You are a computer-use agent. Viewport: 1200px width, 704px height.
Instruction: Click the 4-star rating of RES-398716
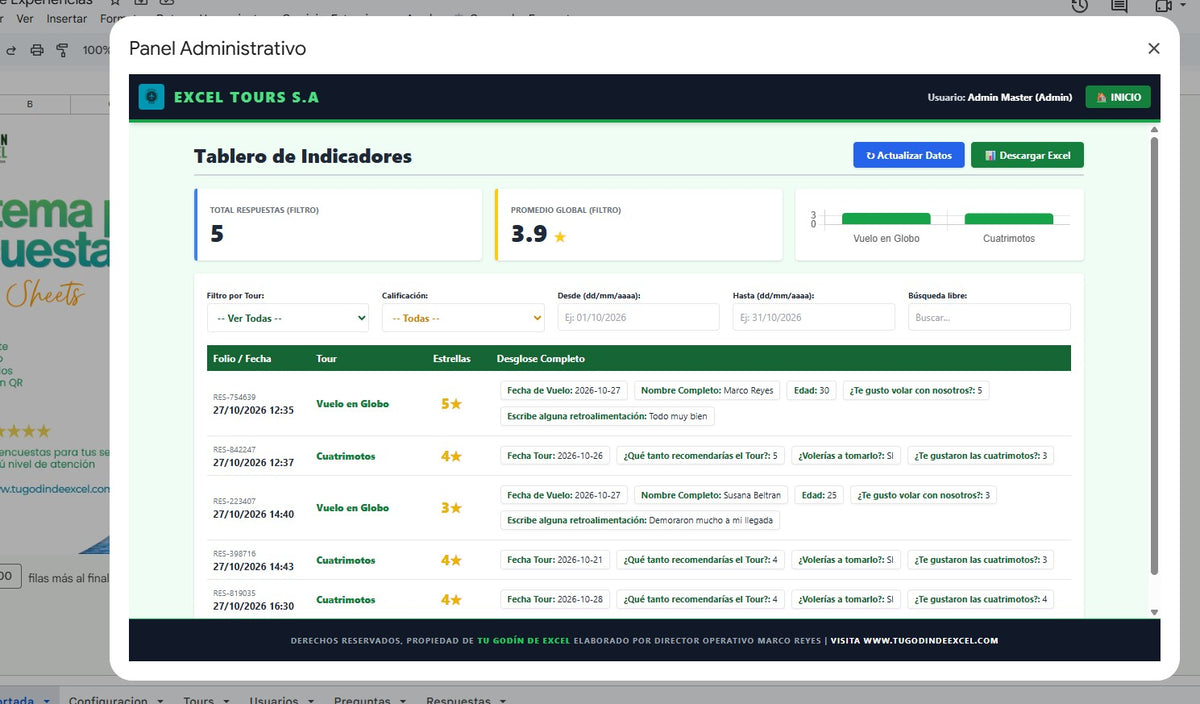tap(451, 560)
